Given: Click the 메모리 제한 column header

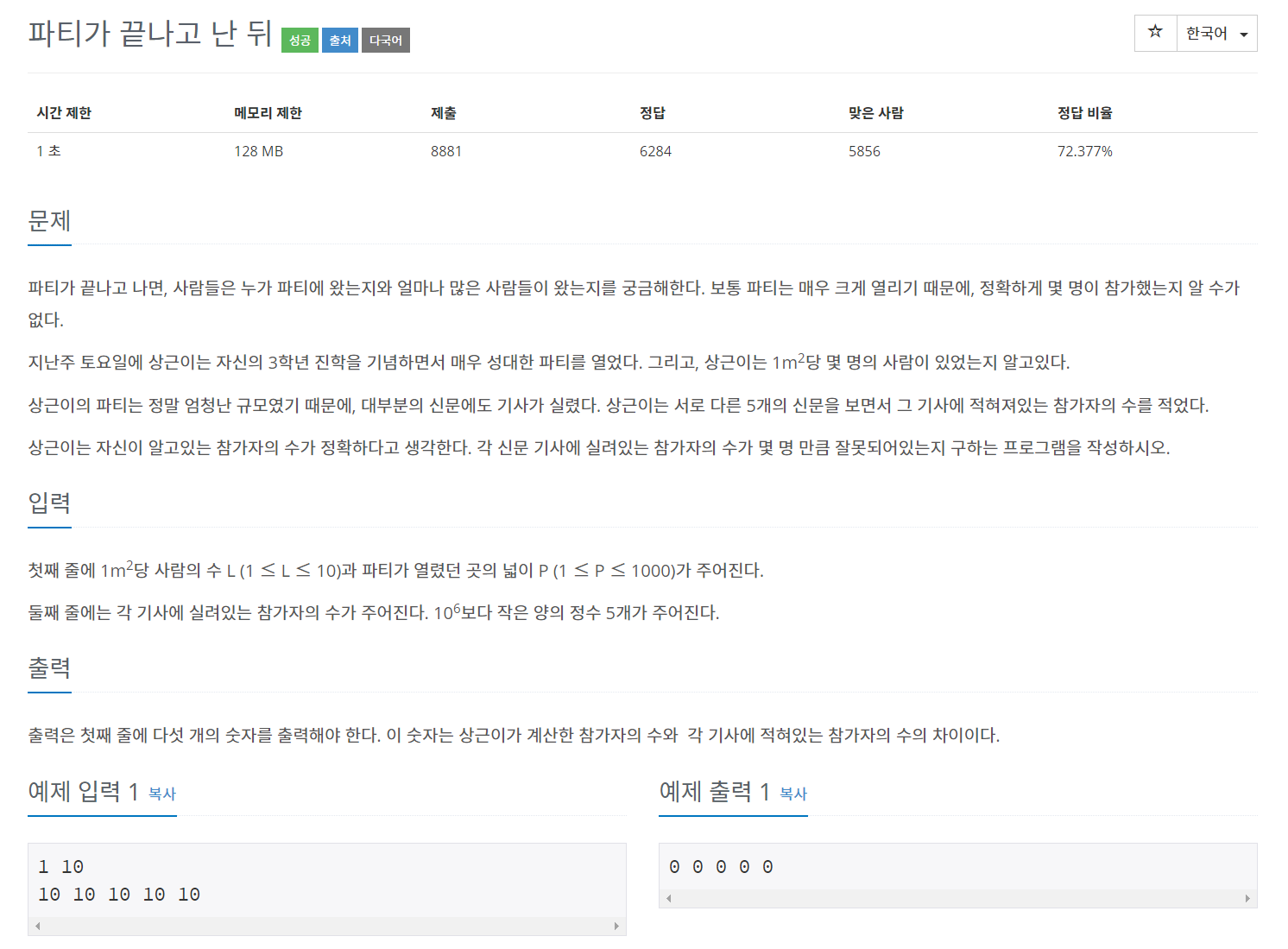Looking at the screenshot, I should 268,113.
